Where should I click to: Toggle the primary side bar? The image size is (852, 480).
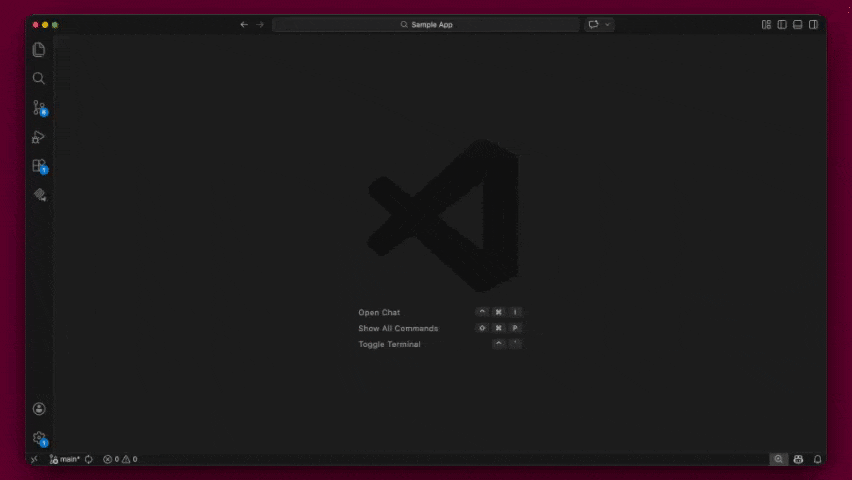[782, 24]
